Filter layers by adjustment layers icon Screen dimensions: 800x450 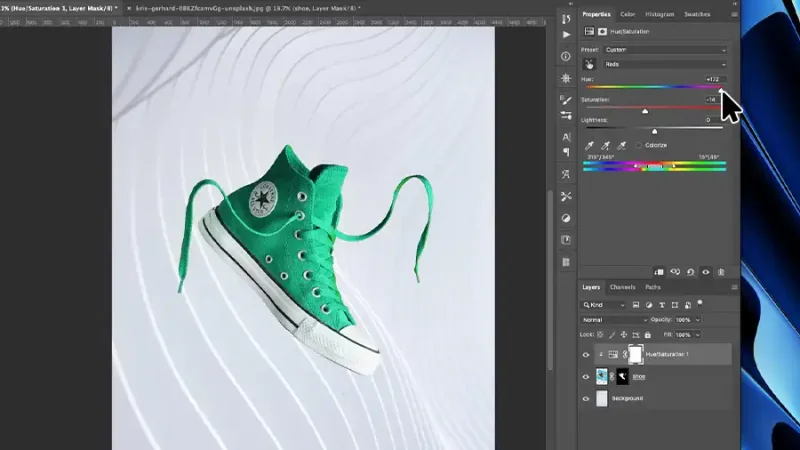coord(649,305)
